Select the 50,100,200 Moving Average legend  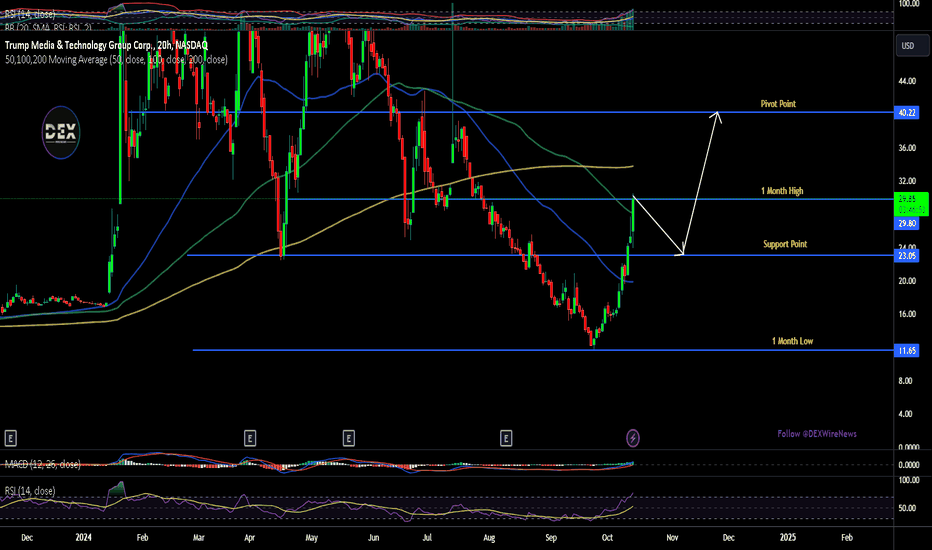116,59
